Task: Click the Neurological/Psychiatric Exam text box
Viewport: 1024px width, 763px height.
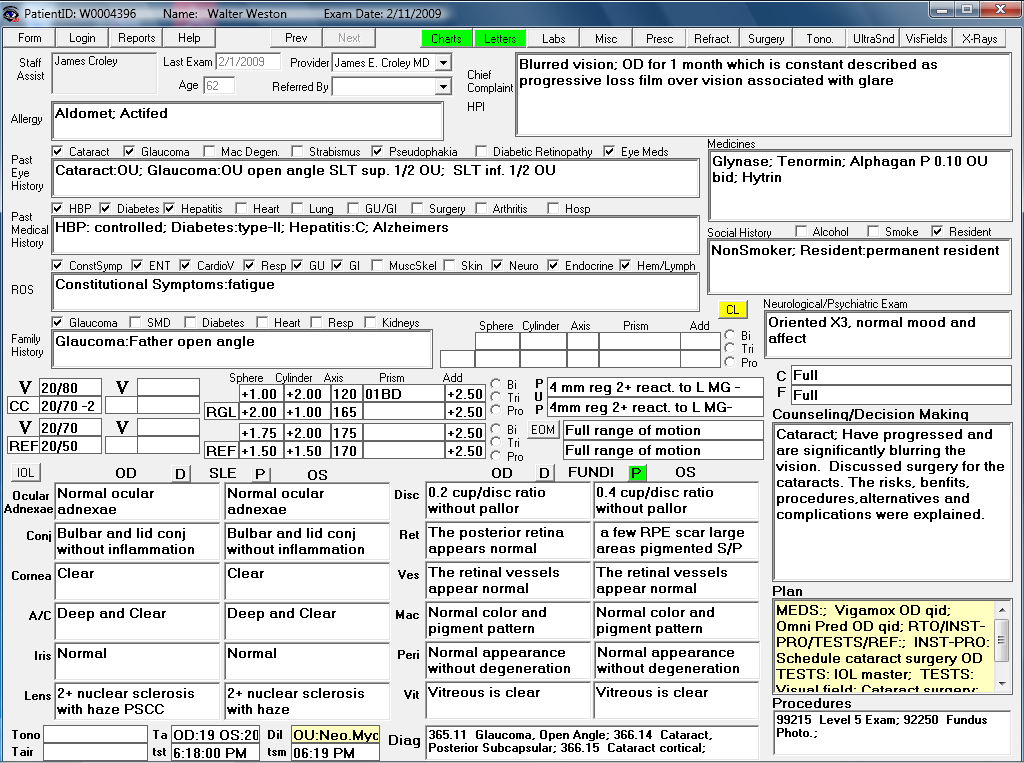Action: point(888,334)
